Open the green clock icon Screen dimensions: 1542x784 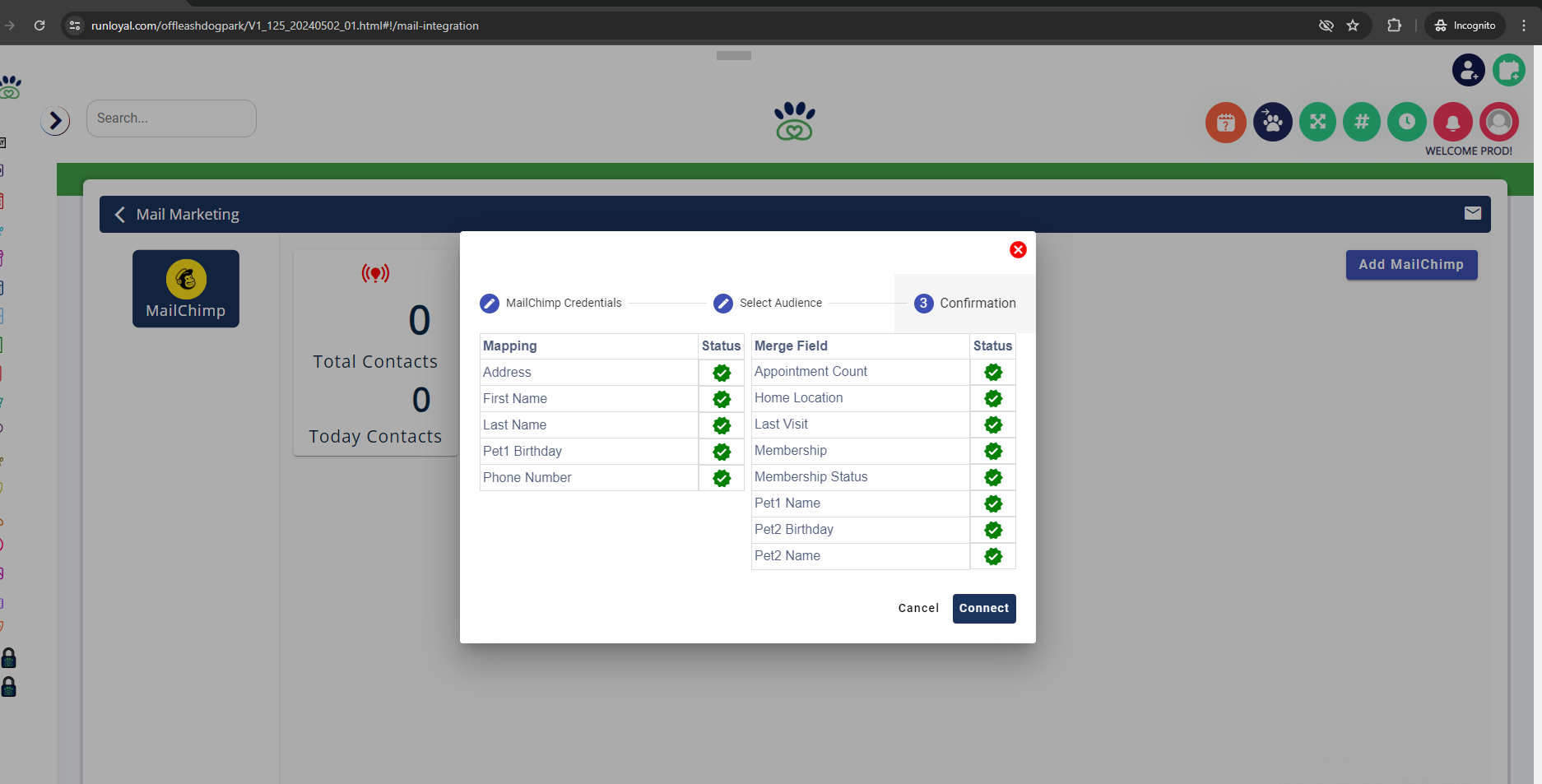click(x=1407, y=122)
